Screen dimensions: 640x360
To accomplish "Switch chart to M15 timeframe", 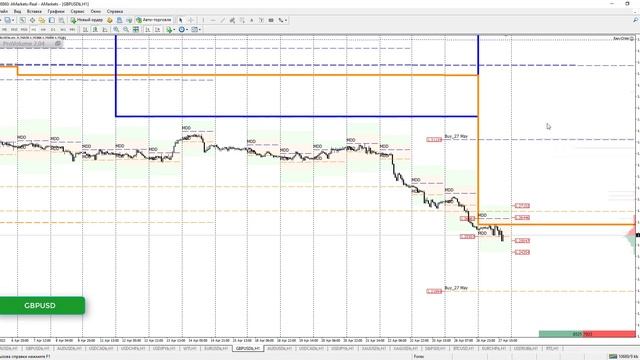I will pyautogui.click(x=14, y=29).
